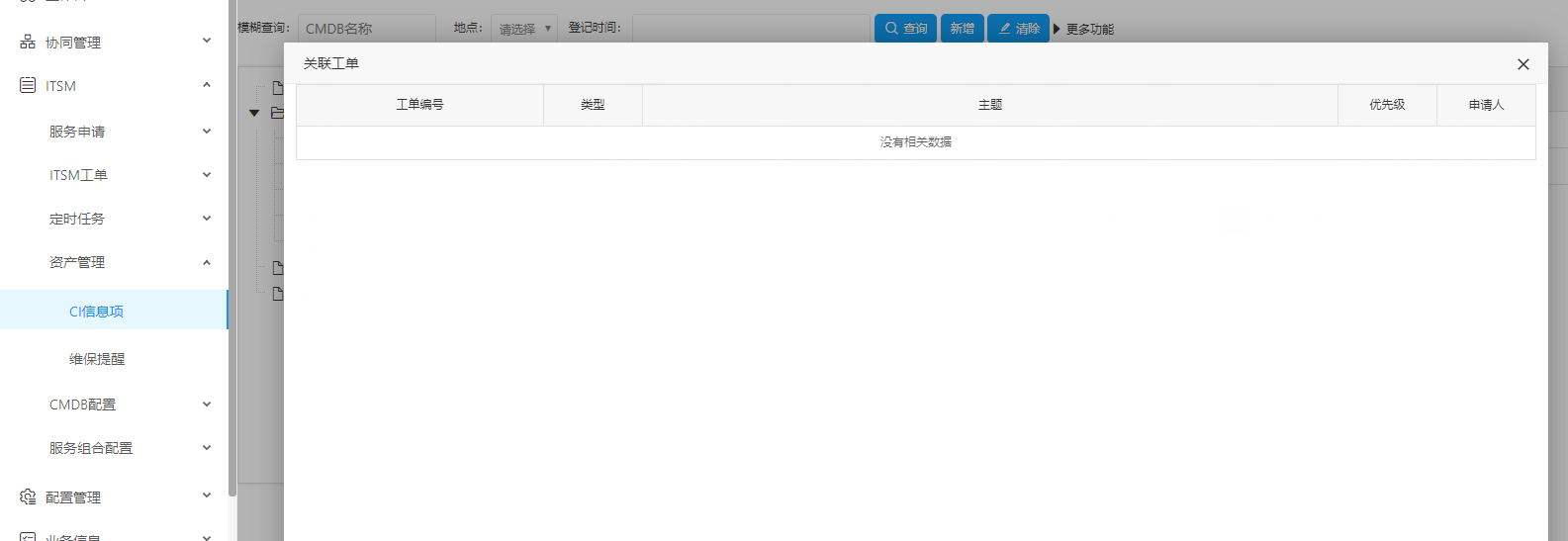Click the 登记时间 date field

click(x=750, y=28)
